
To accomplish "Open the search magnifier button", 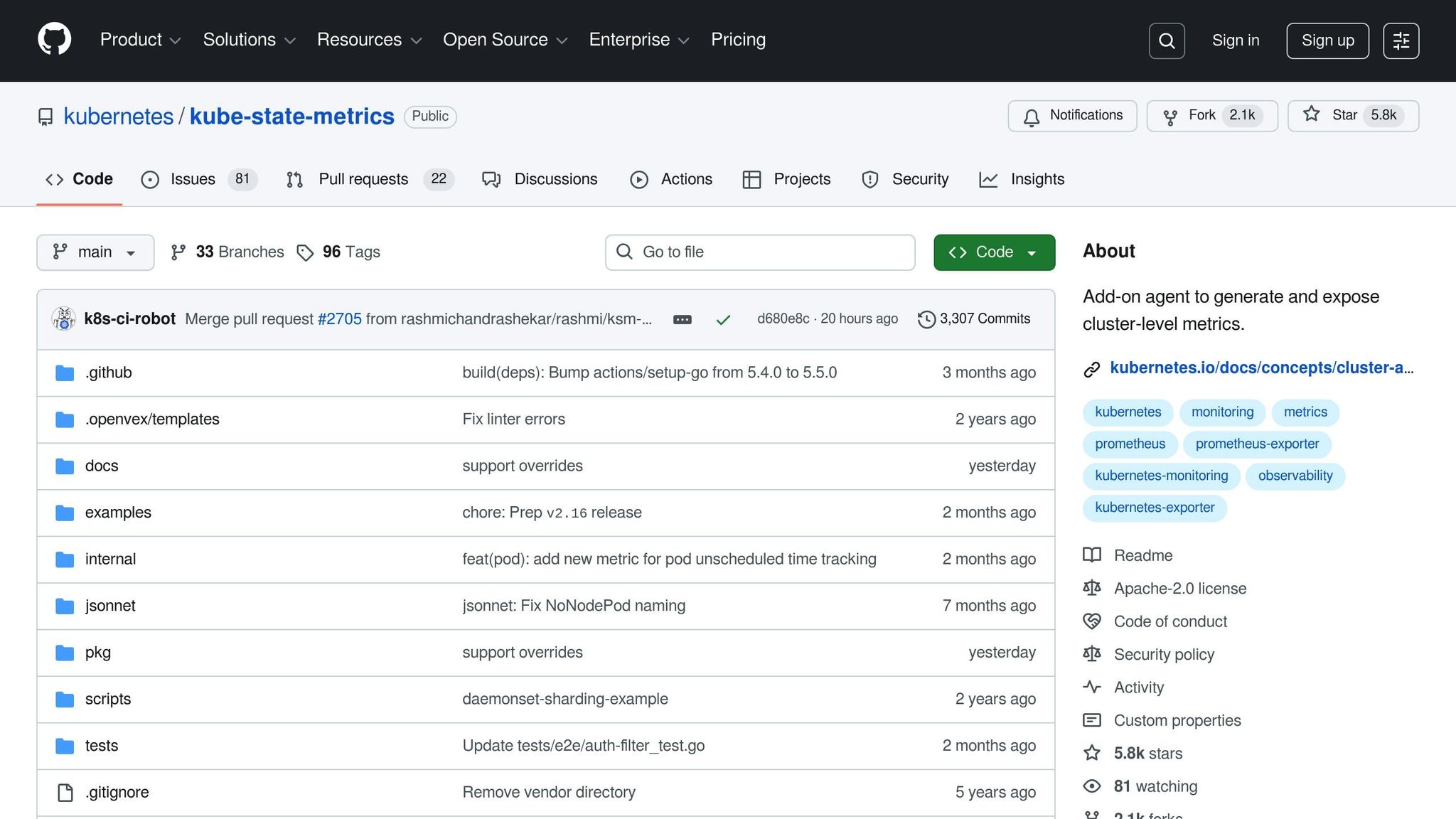I will click(1167, 41).
